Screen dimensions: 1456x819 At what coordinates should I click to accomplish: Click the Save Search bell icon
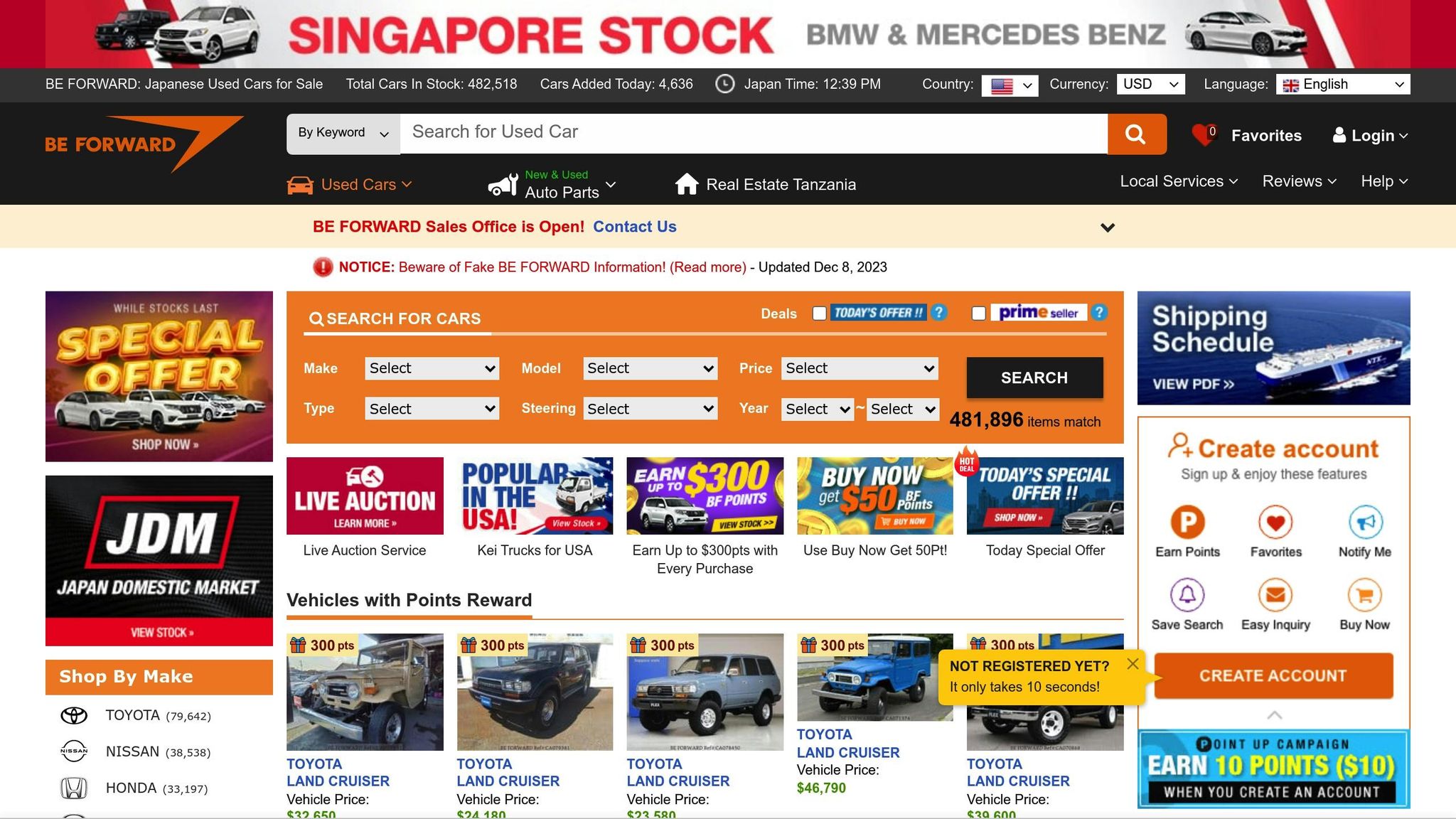tap(1187, 595)
